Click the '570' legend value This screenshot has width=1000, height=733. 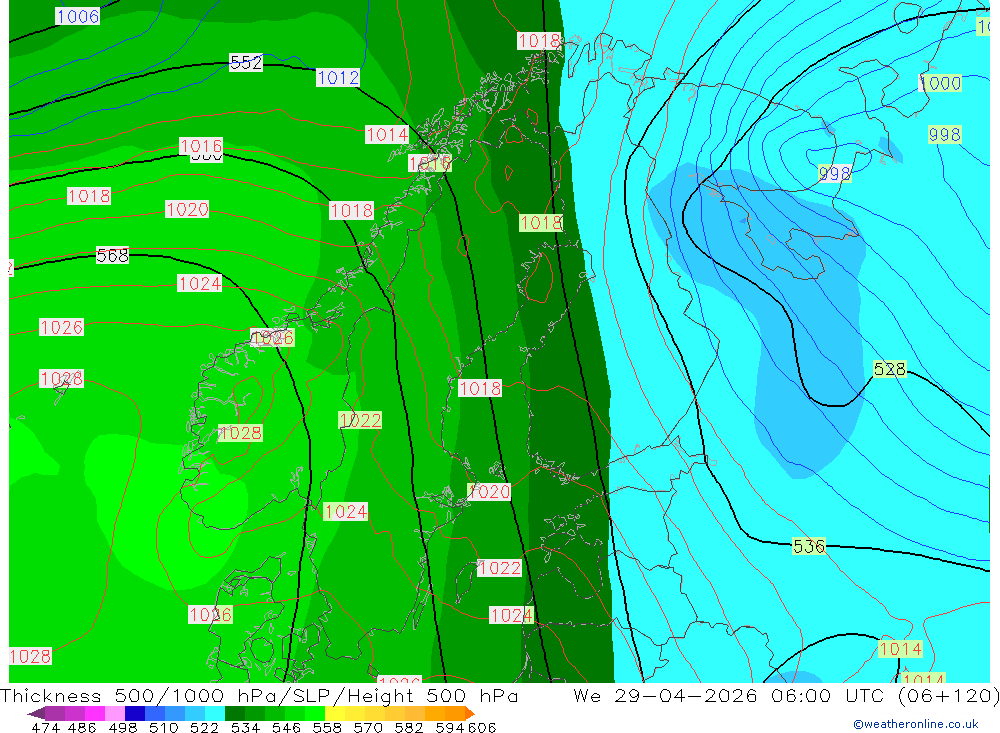coord(367,727)
